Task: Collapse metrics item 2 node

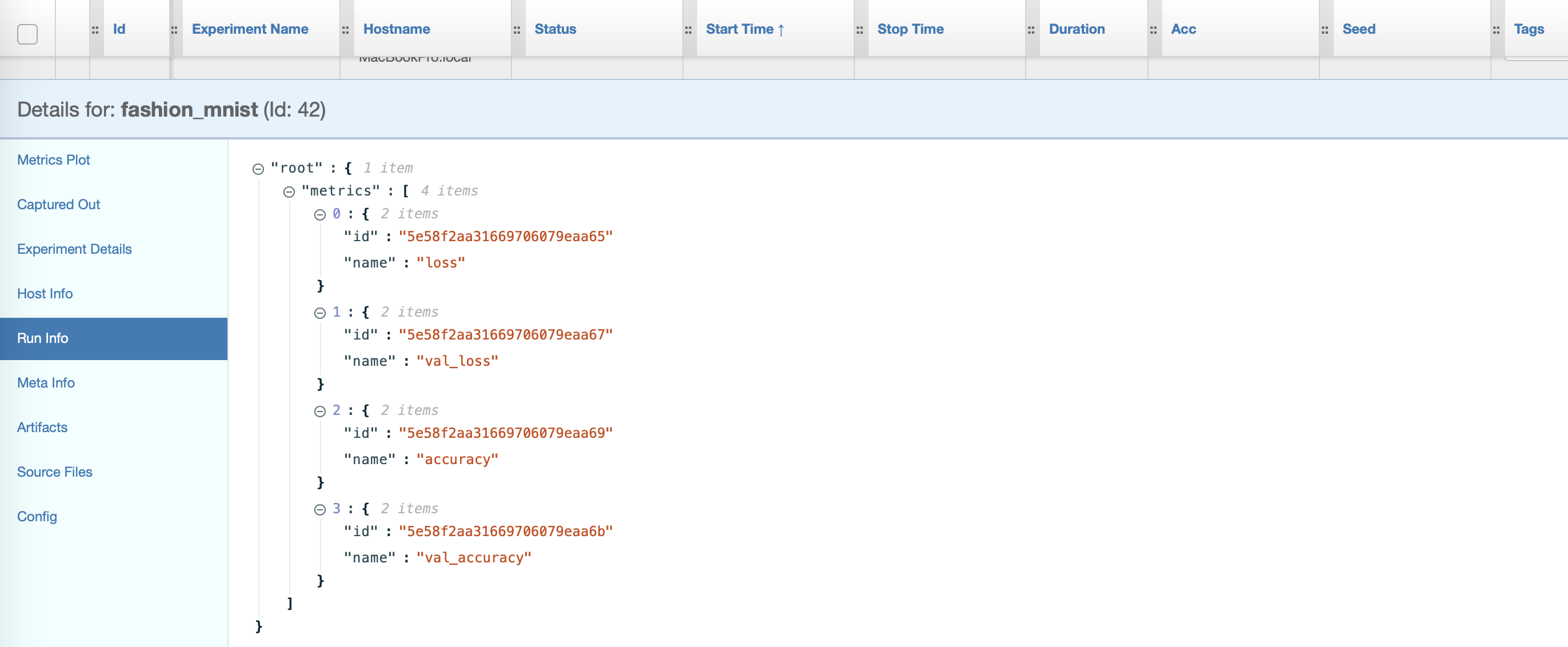Action: 320,412
